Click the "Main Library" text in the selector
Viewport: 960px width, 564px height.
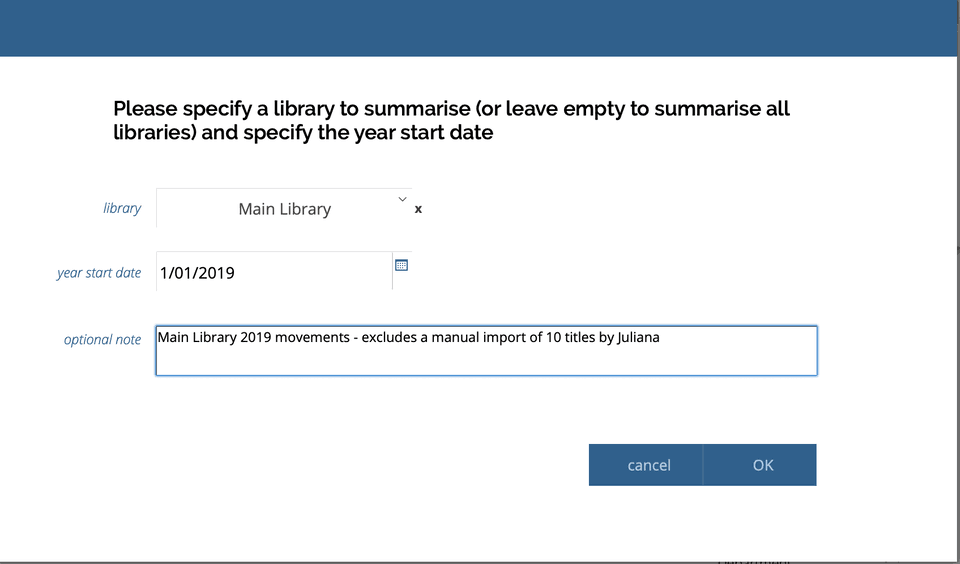(284, 209)
